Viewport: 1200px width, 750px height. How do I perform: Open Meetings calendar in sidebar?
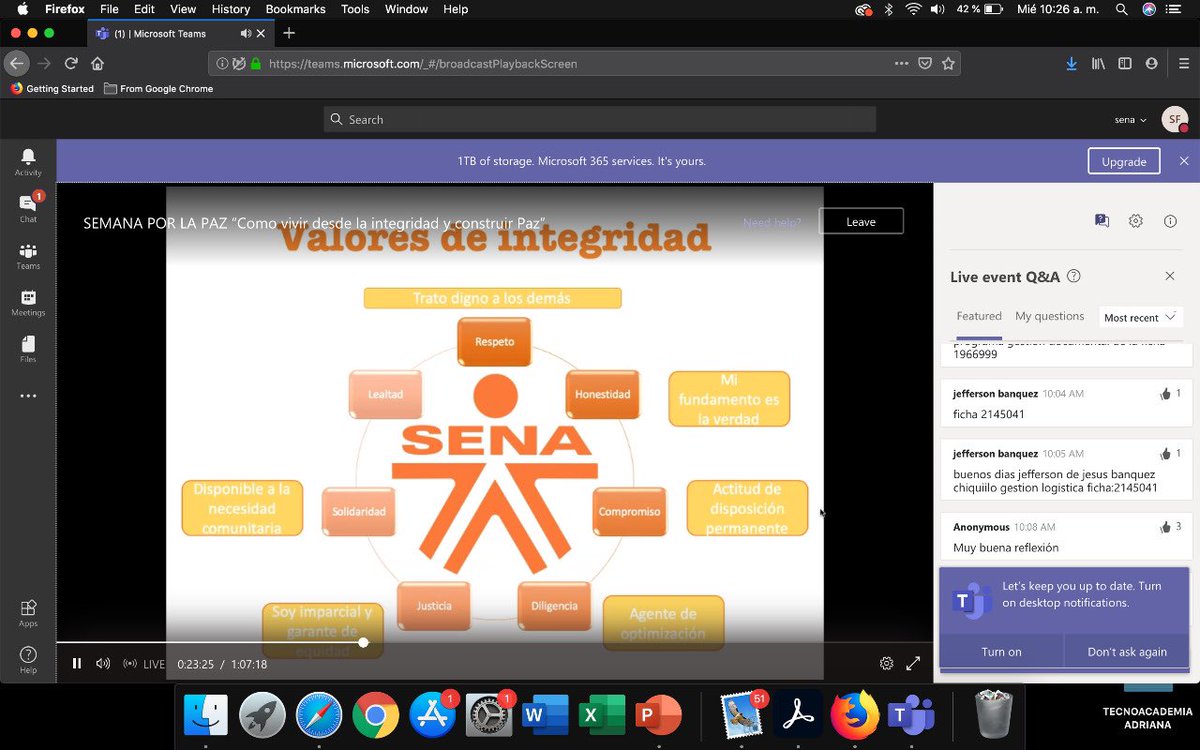(x=28, y=303)
